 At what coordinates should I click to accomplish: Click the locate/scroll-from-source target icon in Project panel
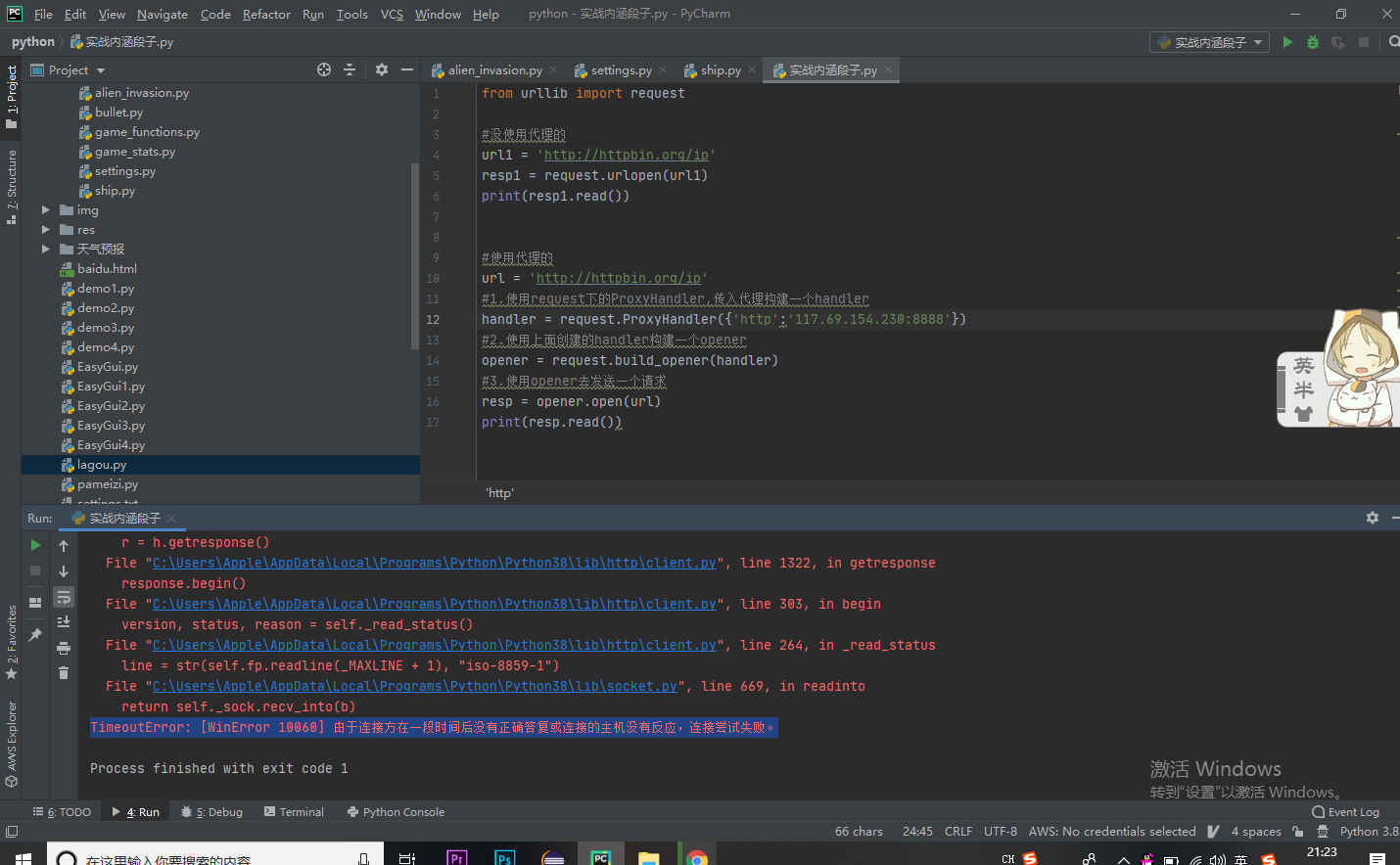[324, 69]
